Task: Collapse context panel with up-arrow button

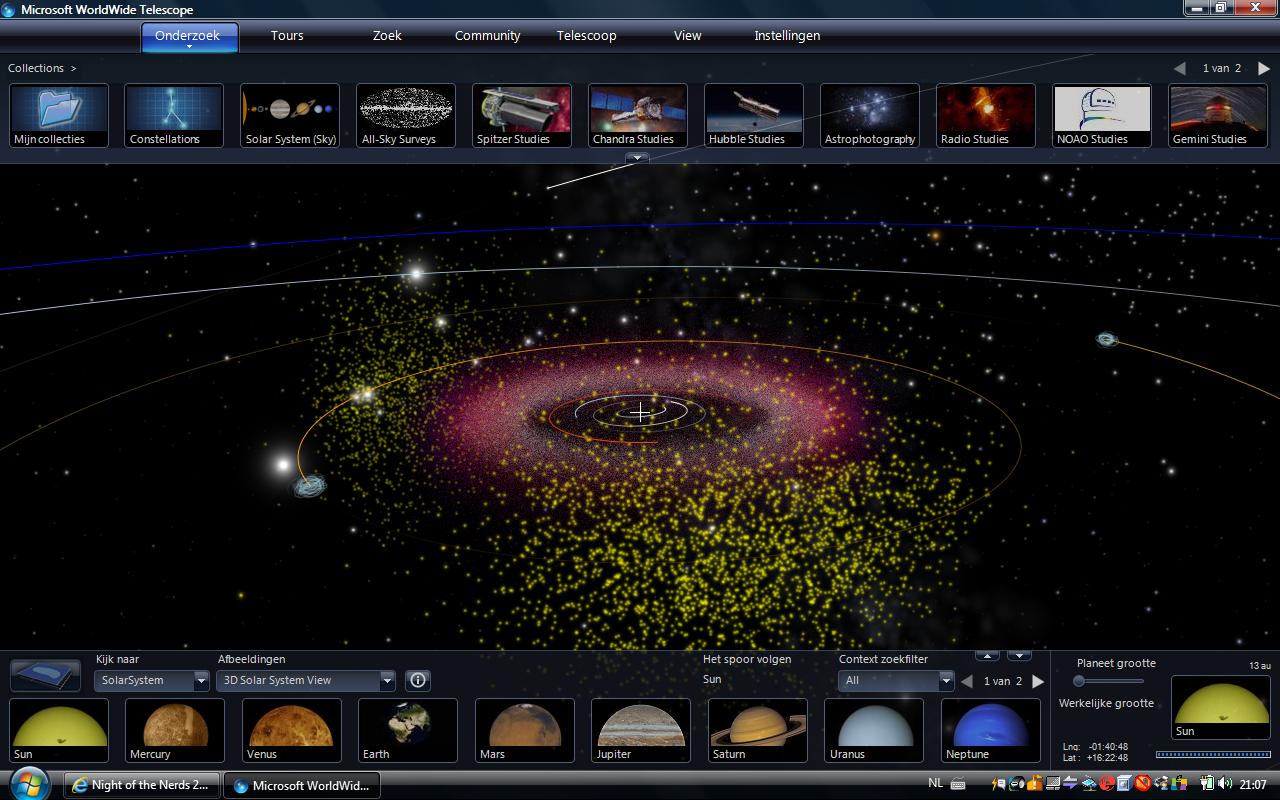Action: (987, 656)
